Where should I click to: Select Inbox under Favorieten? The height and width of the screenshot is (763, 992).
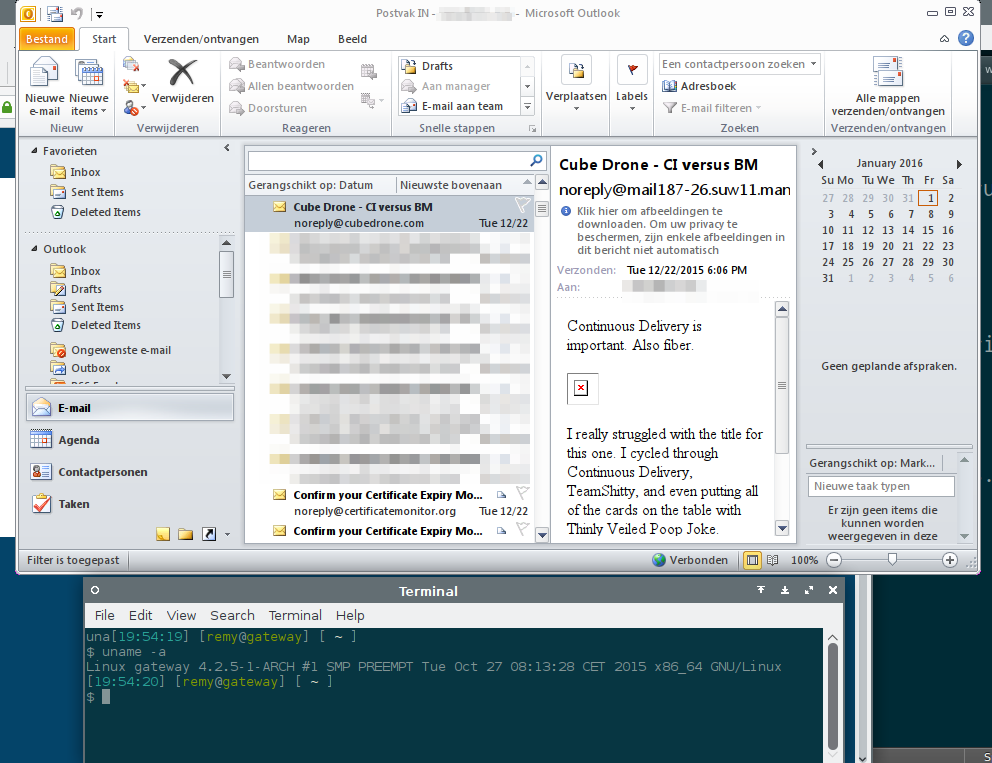tap(75, 172)
